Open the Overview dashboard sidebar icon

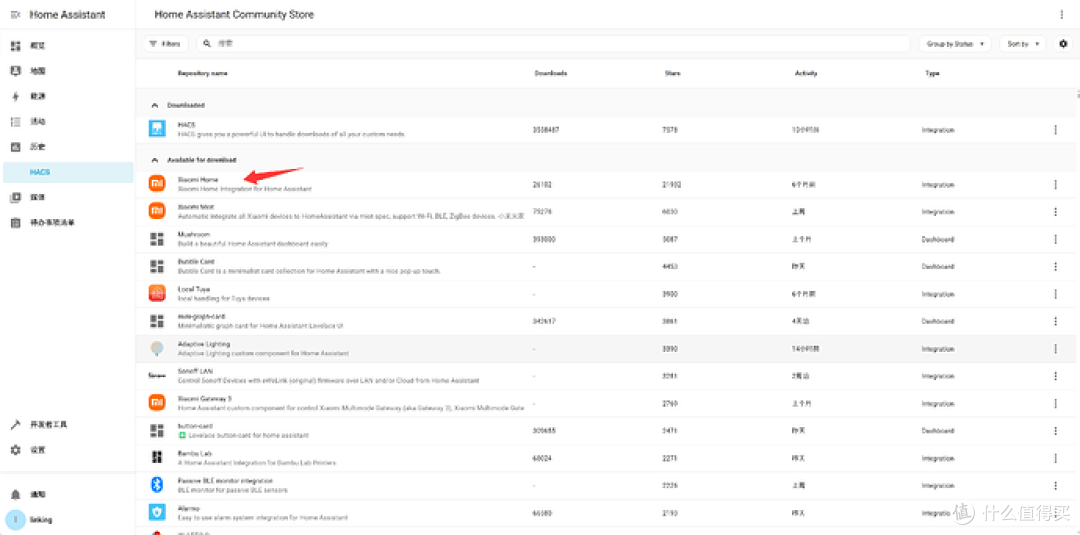[16, 45]
